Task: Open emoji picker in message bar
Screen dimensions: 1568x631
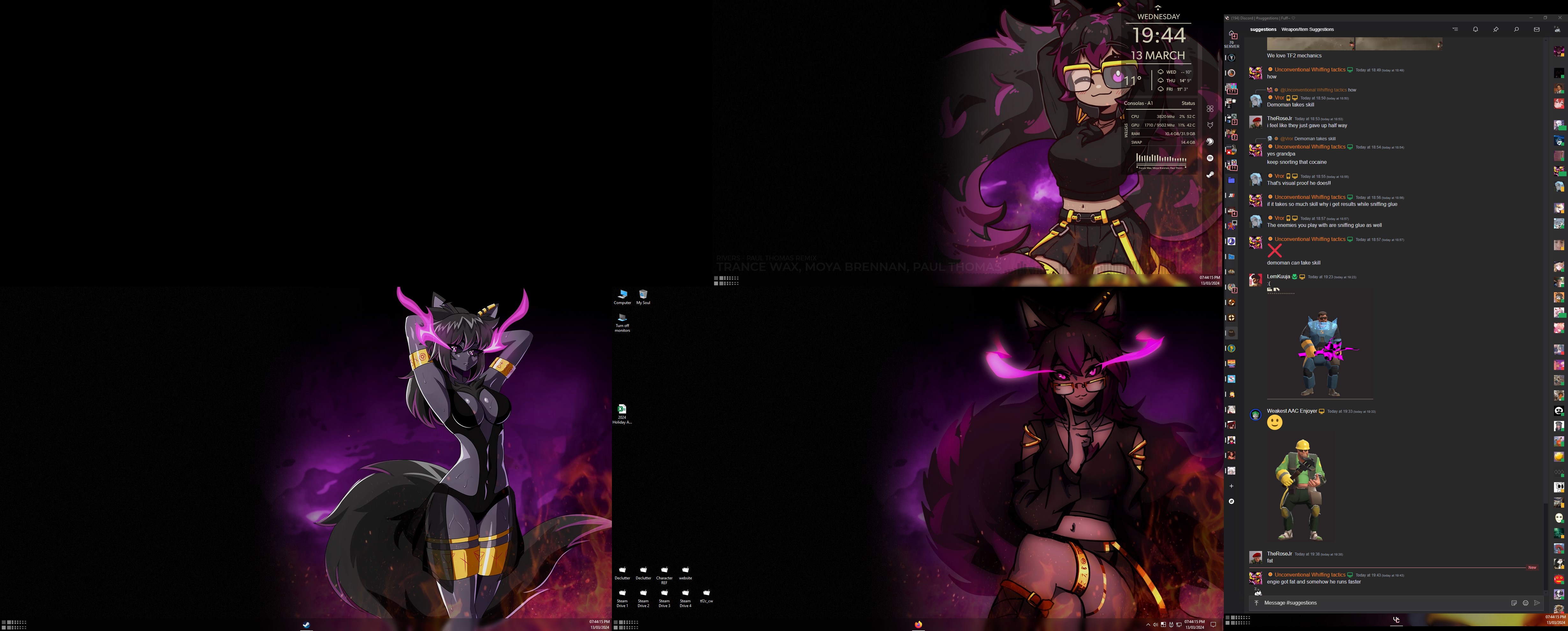Action: (x=1525, y=603)
